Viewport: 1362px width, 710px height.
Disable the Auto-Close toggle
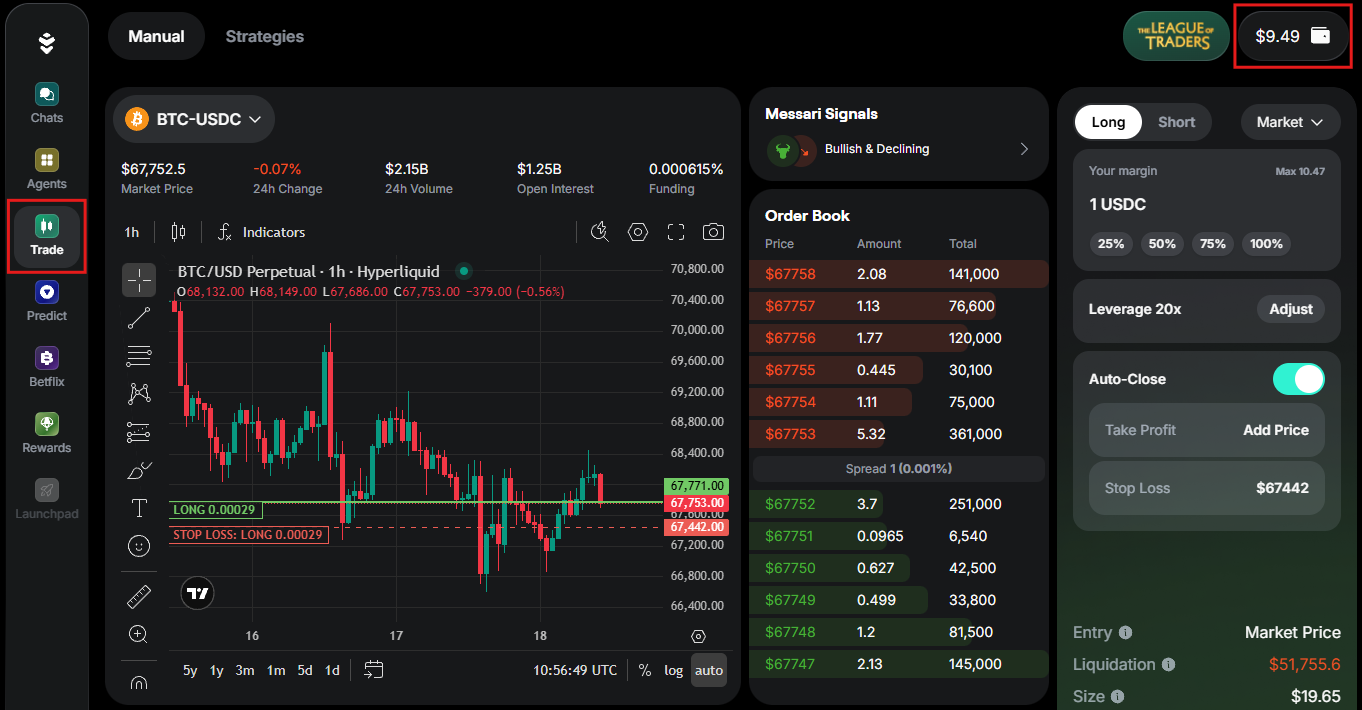(x=1298, y=379)
